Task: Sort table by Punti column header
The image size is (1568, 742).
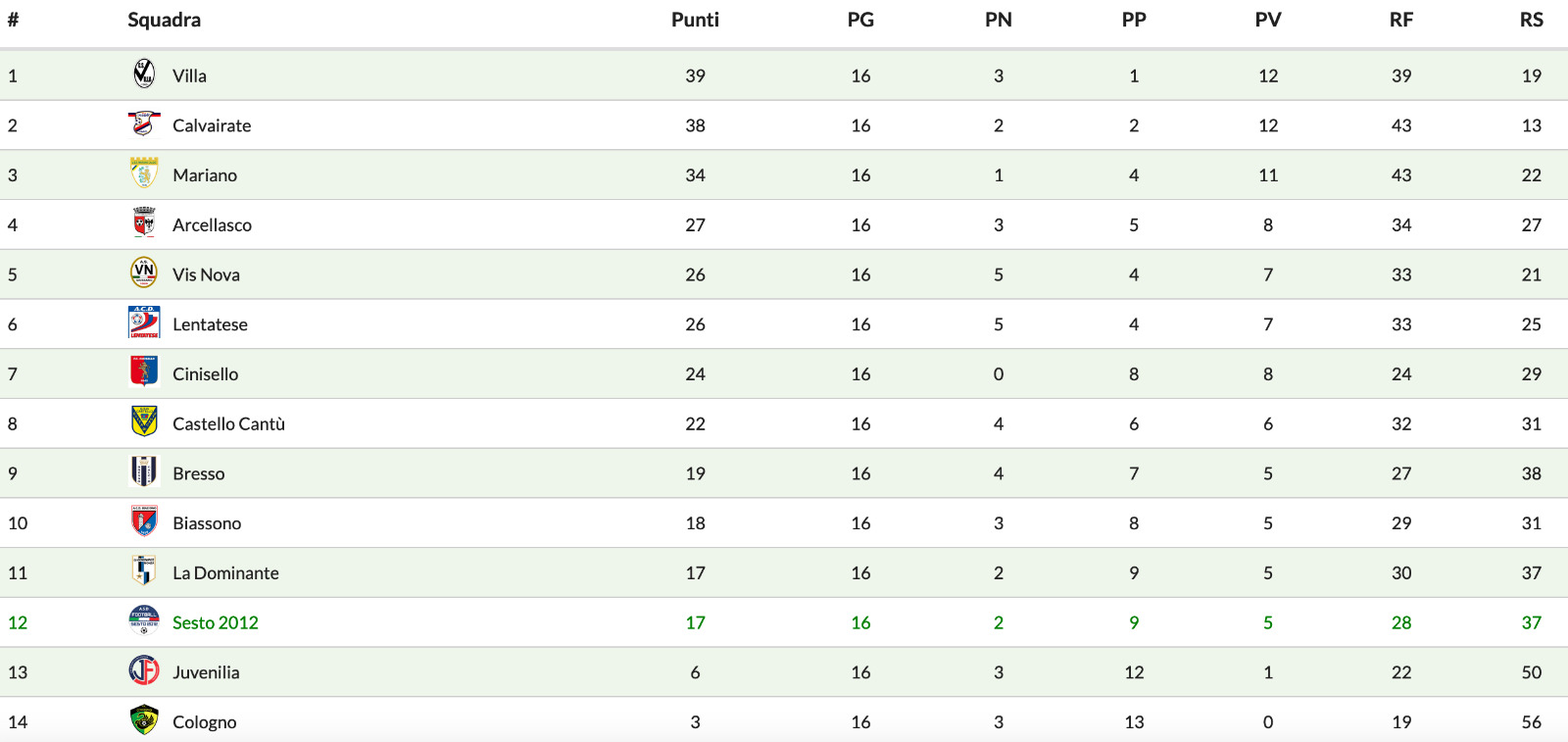Action: coord(695,20)
